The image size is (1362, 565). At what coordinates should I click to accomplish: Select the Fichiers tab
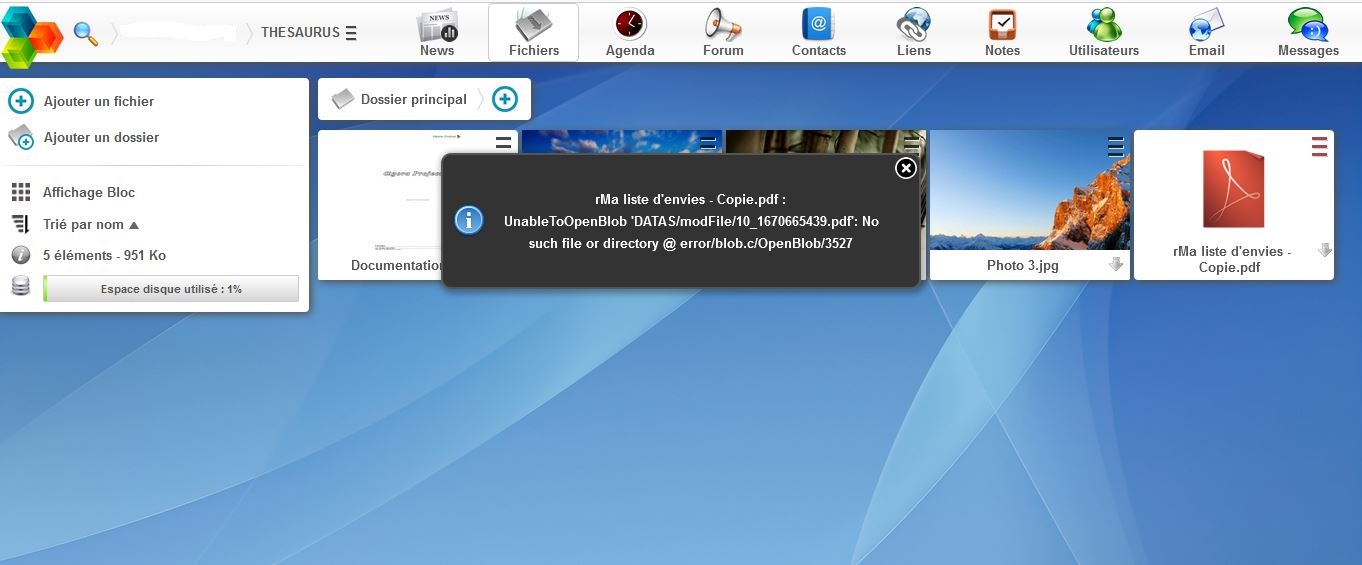(x=533, y=32)
